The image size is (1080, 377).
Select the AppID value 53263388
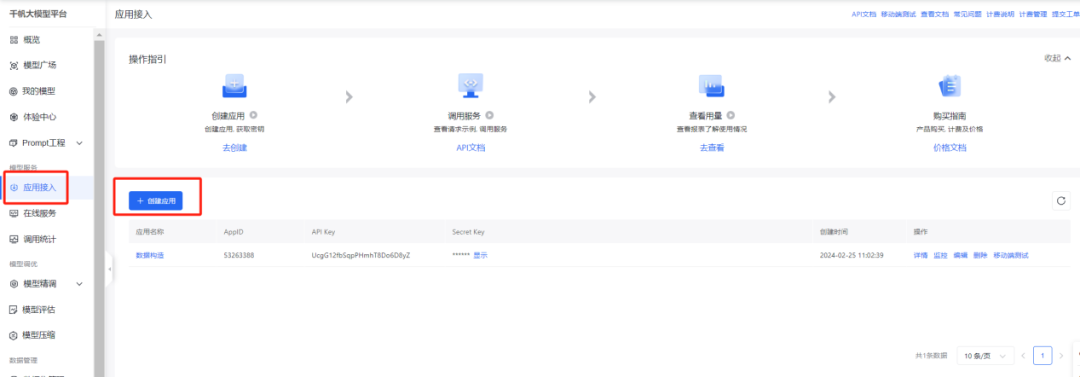(x=238, y=255)
